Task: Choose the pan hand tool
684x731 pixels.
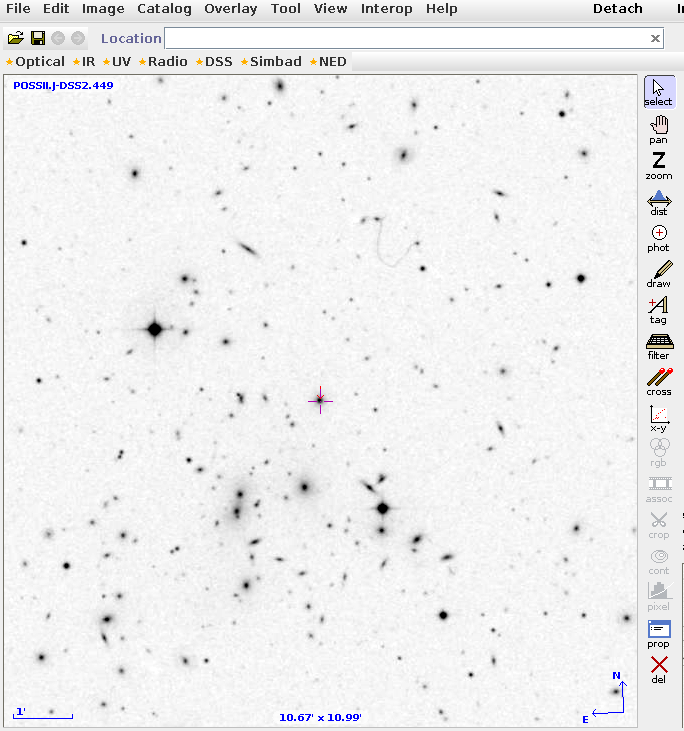Action: pyautogui.click(x=658, y=128)
